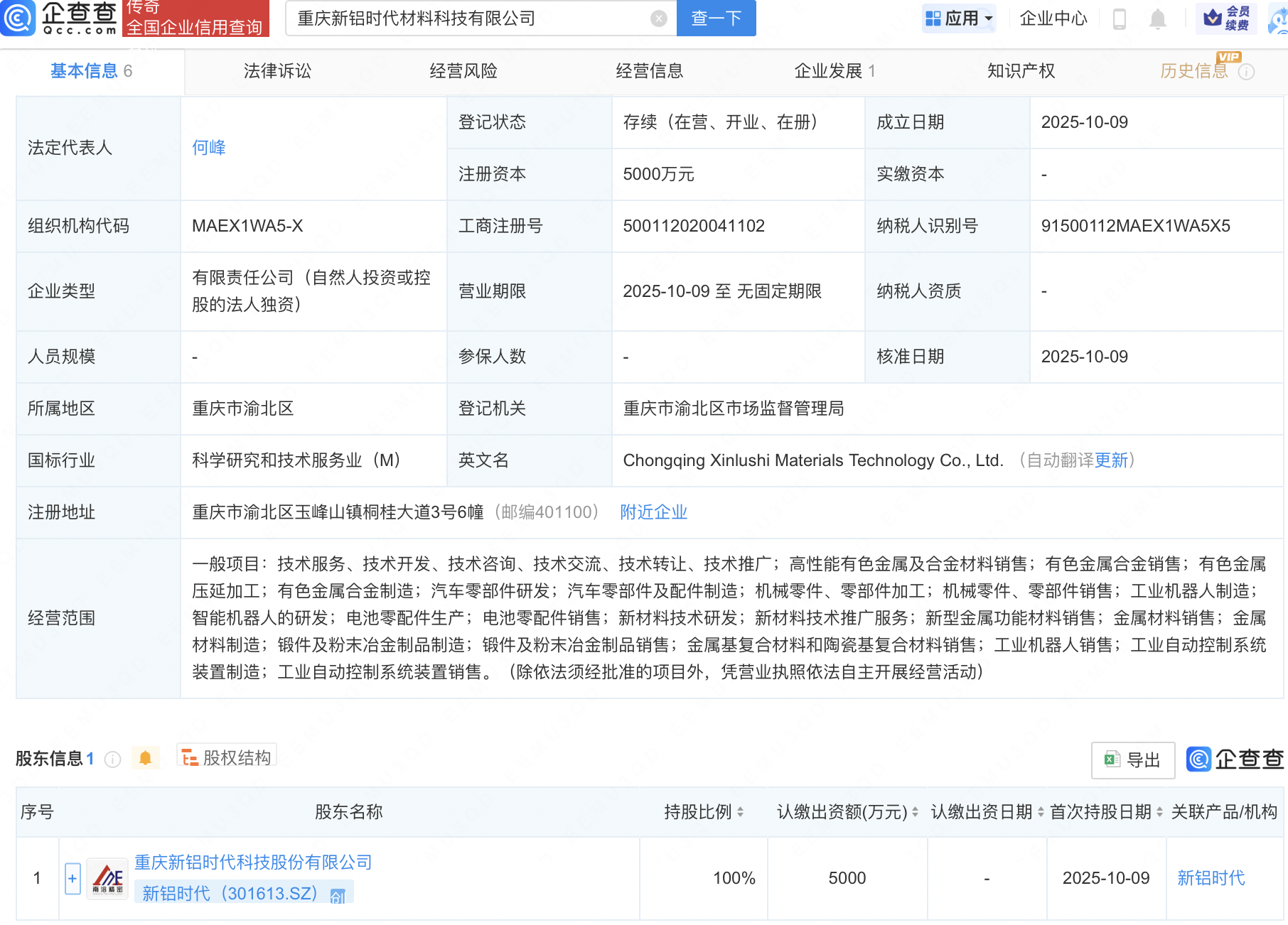Switch to the 知识产权 tab

click(x=1021, y=71)
